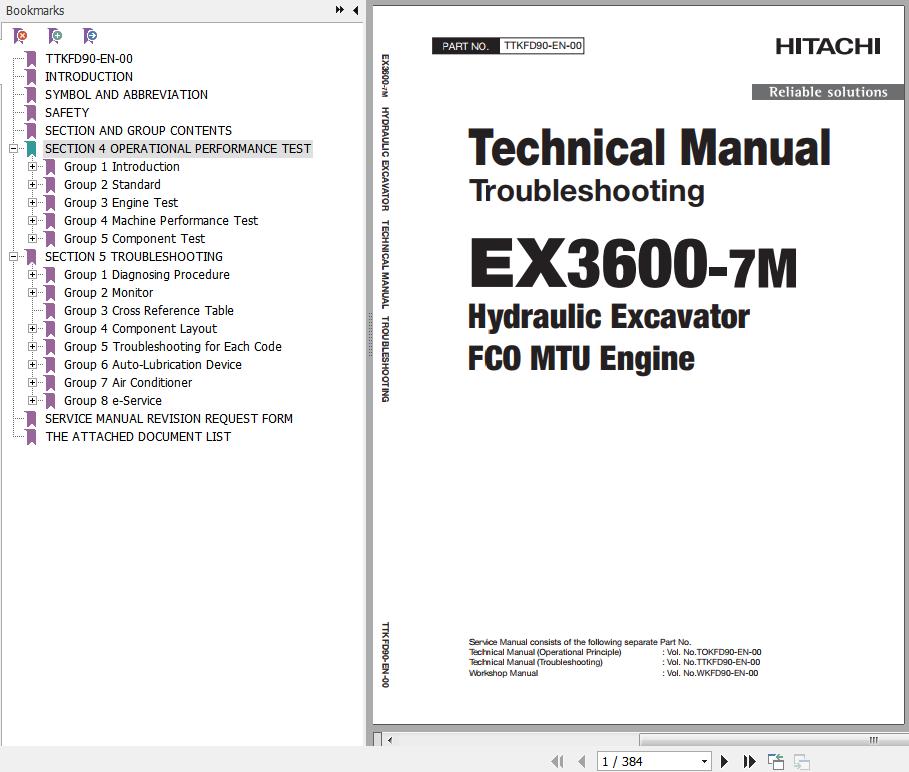Click the HITACHI logo on the page
909x772 pixels.
pos(828,46)
